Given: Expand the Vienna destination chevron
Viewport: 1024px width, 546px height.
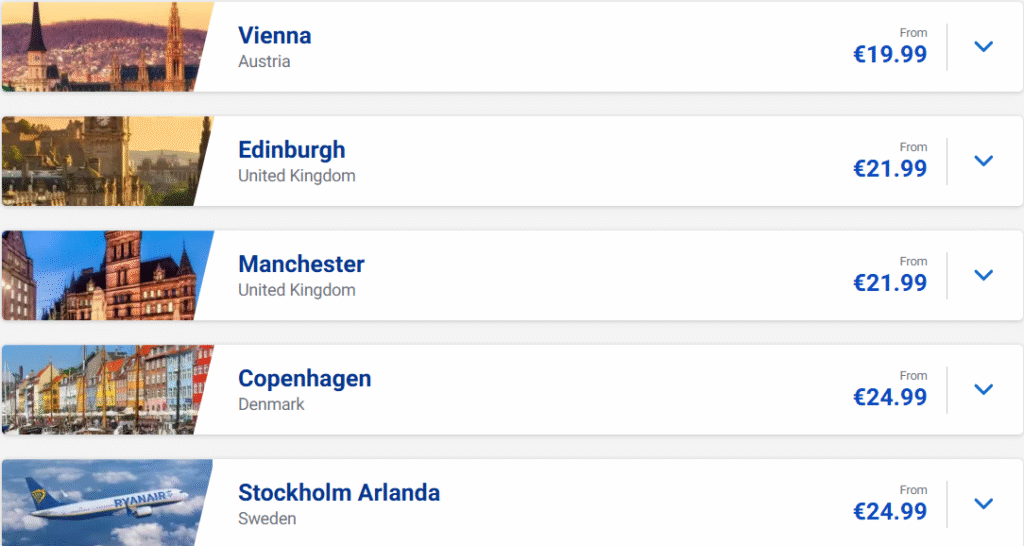Looking at the screenshot, I should pyautogui.click(x=984, y=46).
